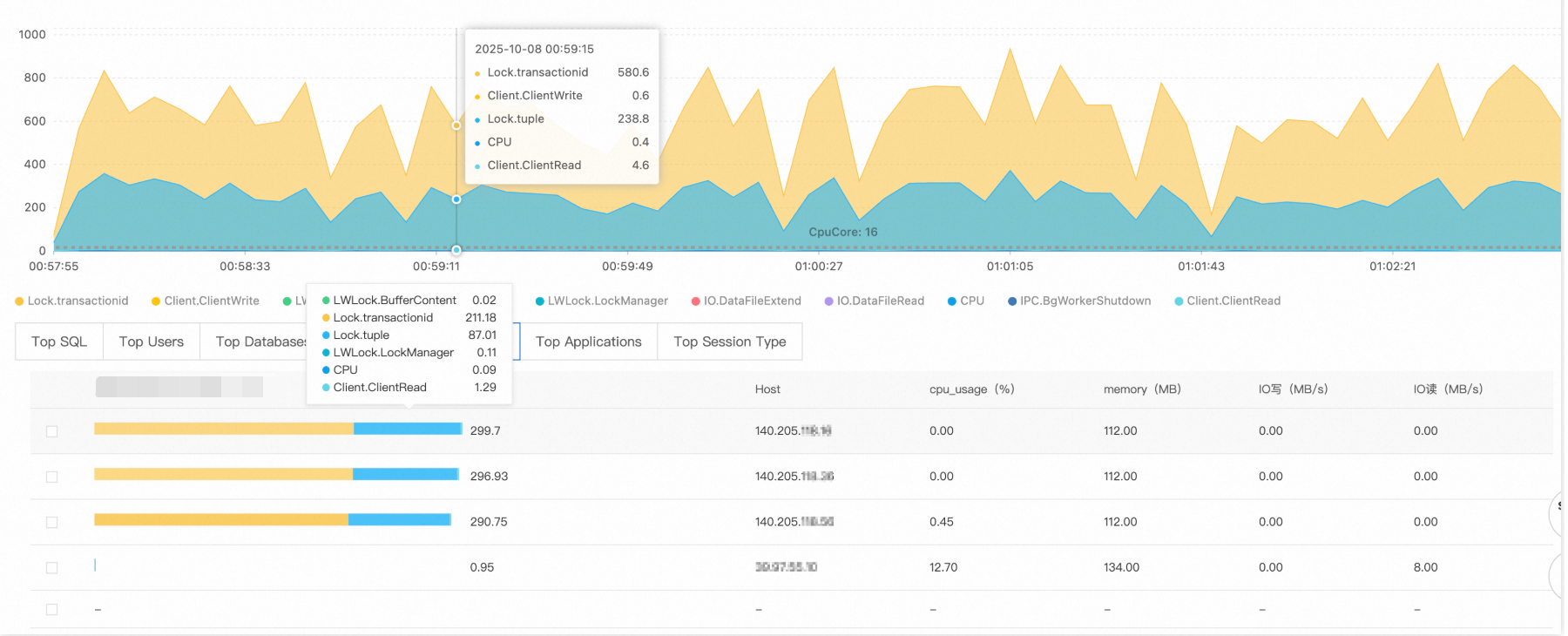Toggle the IO.DataFileRead legend entry
1568x636 pixels.
(x=875, y=301)
